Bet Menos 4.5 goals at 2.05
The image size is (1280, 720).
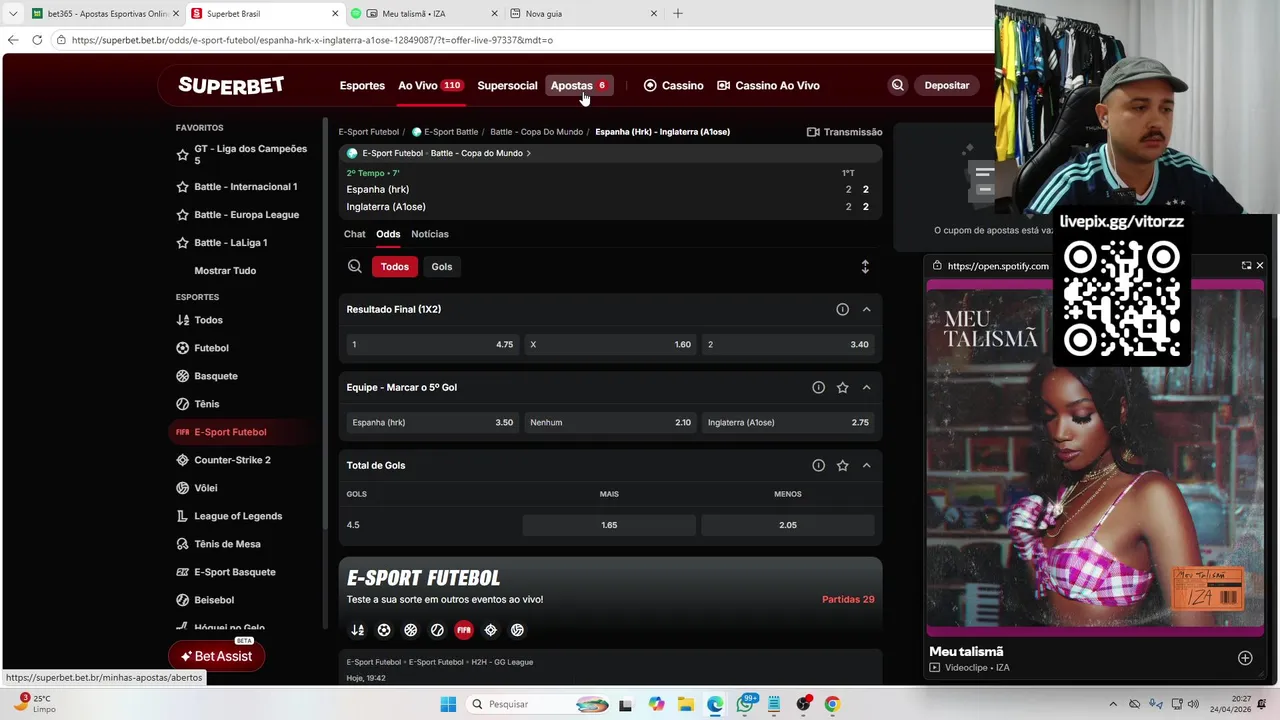click(788, 525)
